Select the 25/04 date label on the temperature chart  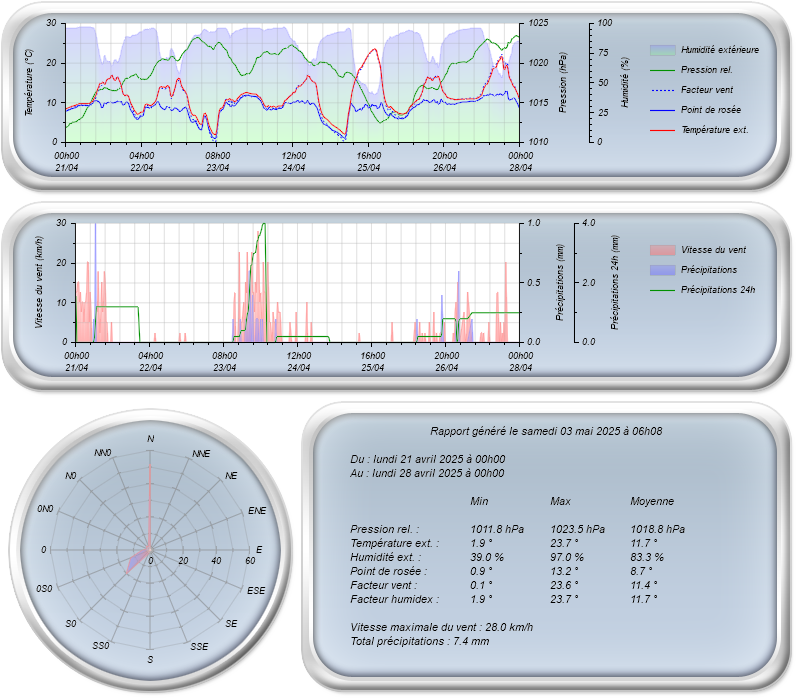click(x=369, y=168)
